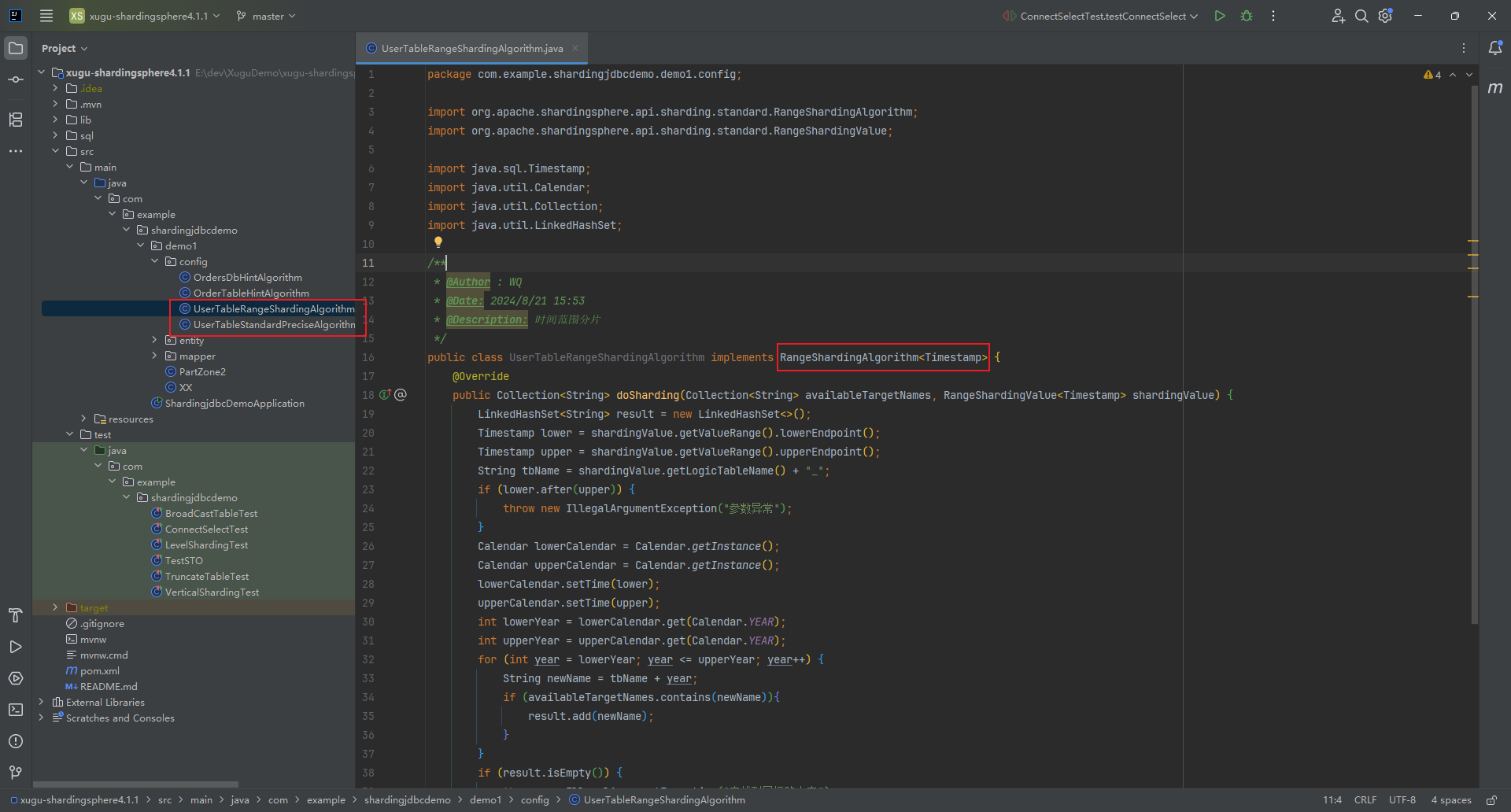Open the main hamburger menu
This screenshot has height=812, width=1511.
(x=46, y=16)
